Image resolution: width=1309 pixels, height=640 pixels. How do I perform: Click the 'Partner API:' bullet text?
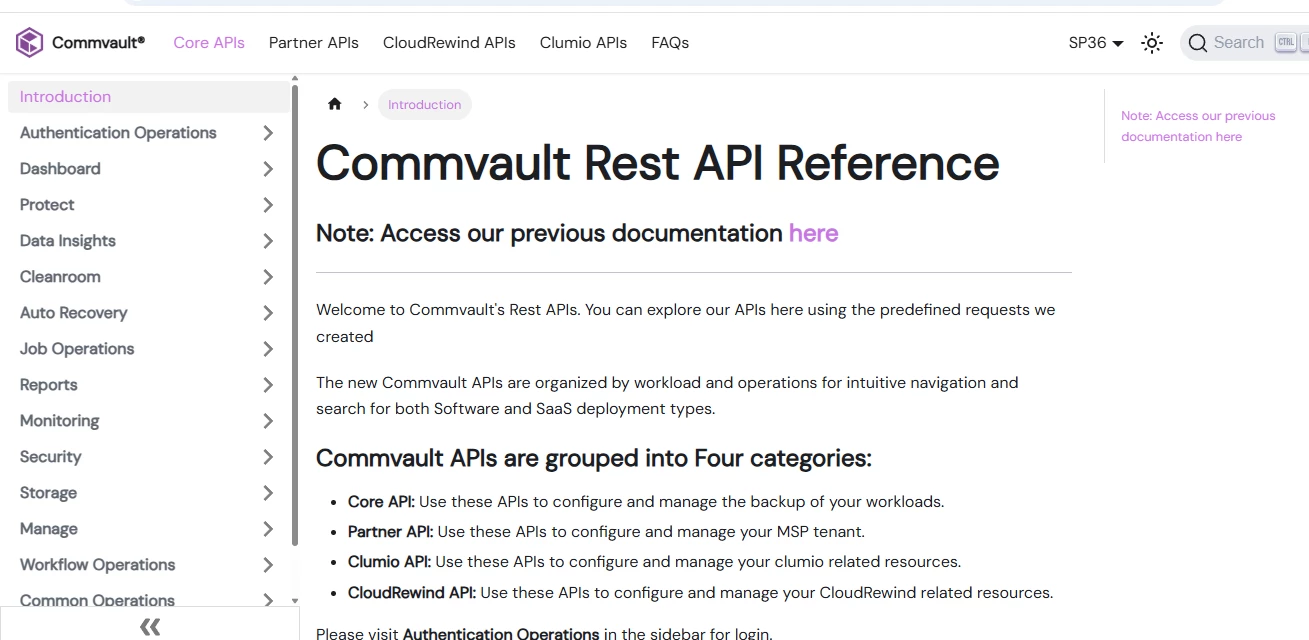coord(390,532)
